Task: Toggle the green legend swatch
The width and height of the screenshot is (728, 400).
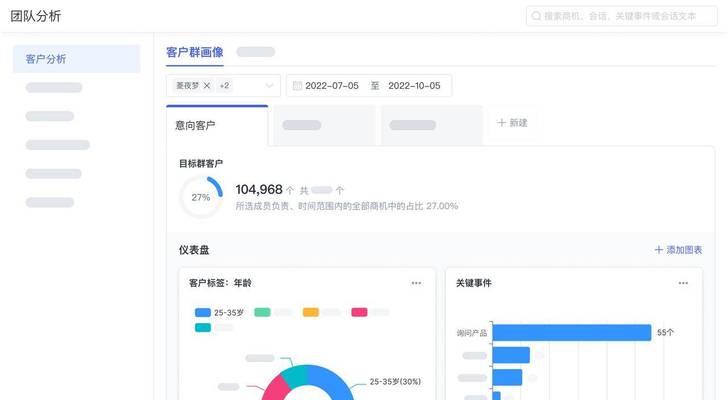Action: (x=262, y=312)
